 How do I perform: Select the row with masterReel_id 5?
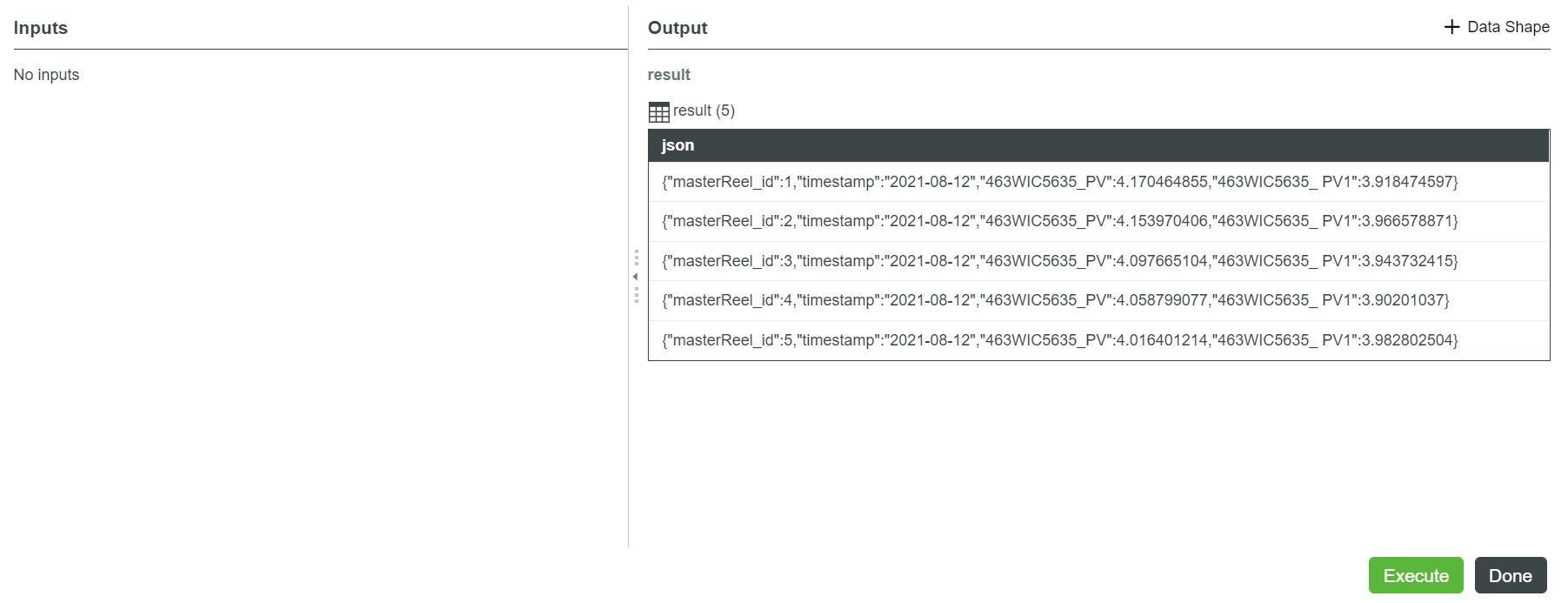1059,340
